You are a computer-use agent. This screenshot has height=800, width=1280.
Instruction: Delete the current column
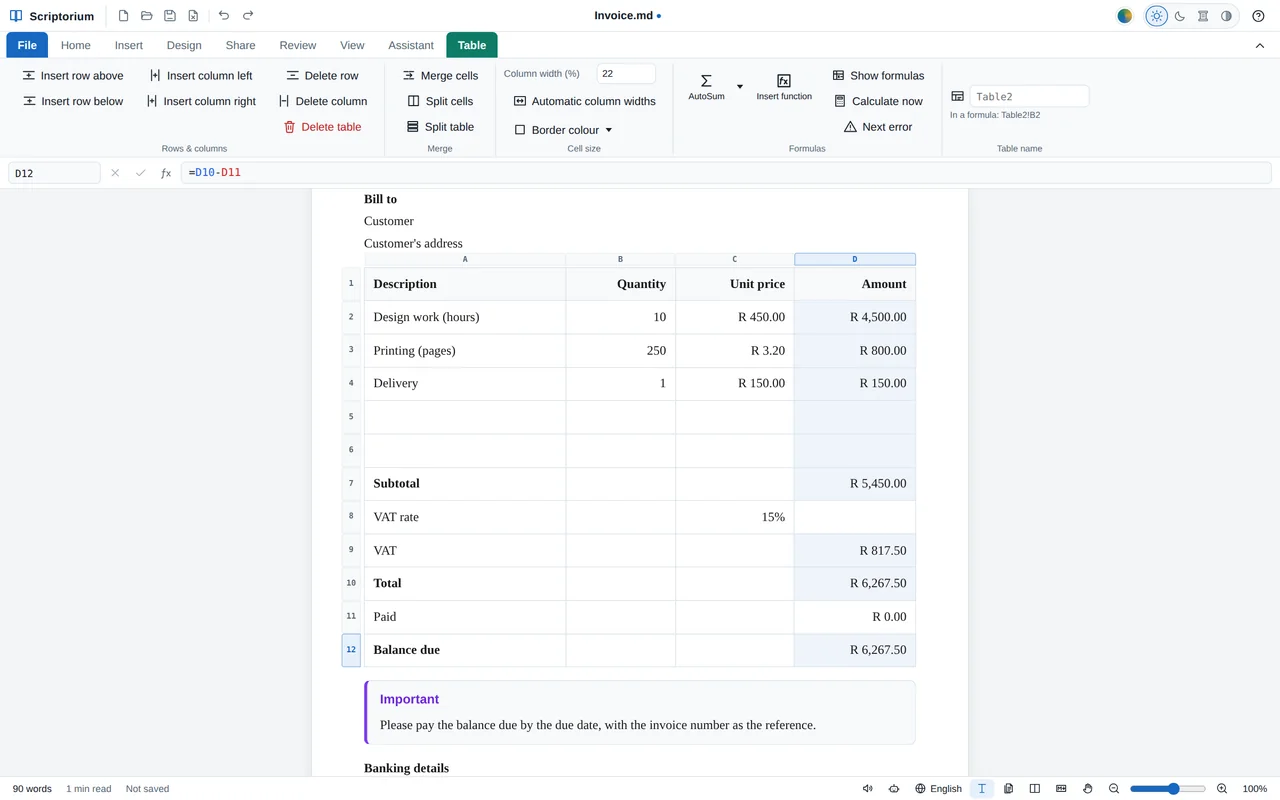323,101
